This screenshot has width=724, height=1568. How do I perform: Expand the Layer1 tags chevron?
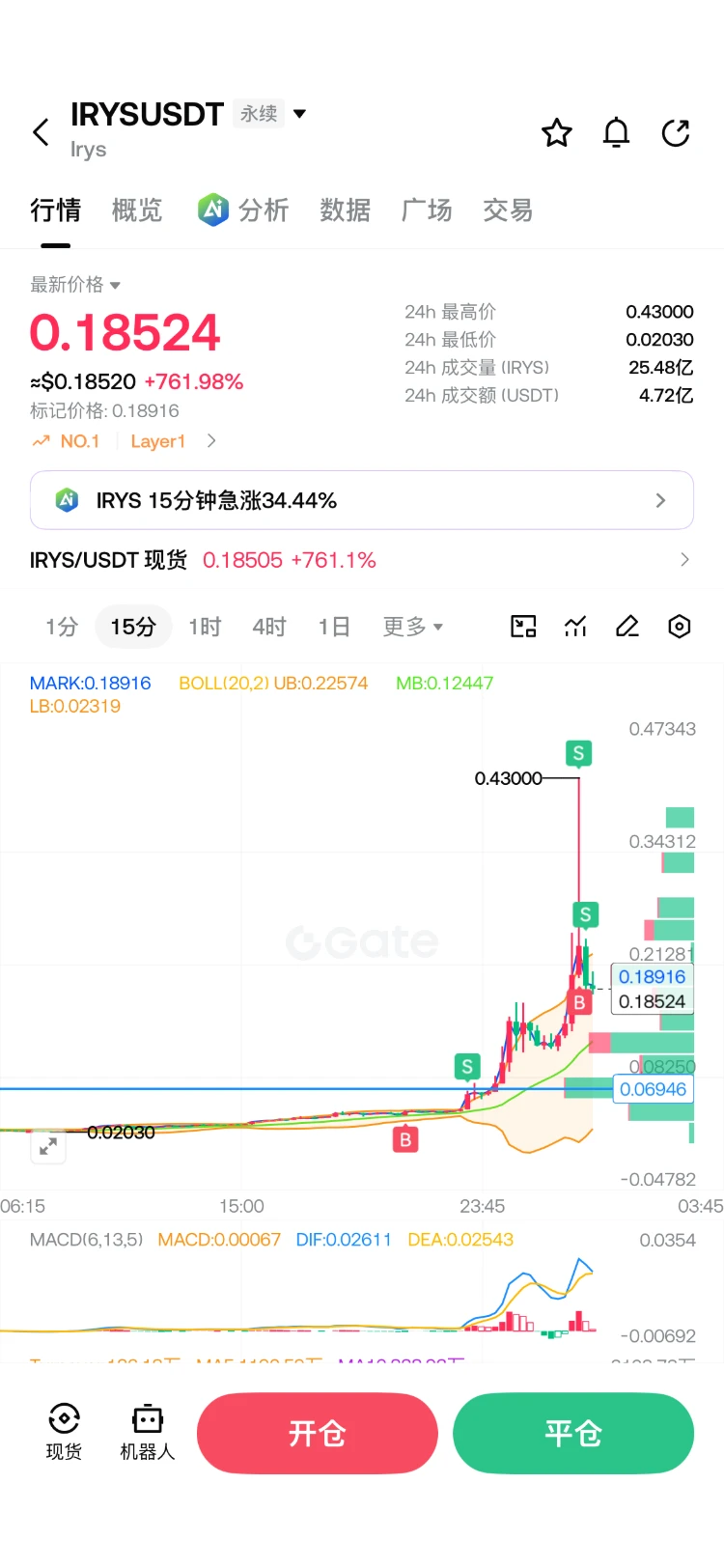pyautogui.click(x=211, y=441)
